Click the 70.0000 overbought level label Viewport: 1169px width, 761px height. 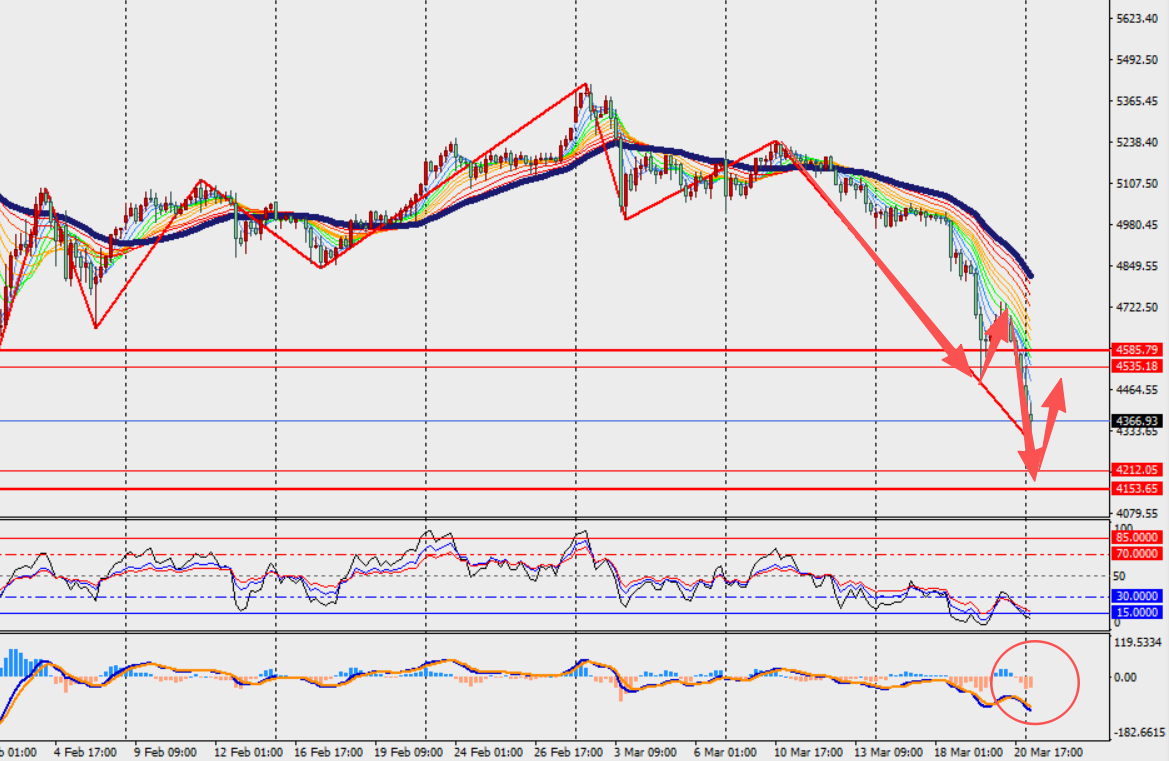pos(1139,554)
